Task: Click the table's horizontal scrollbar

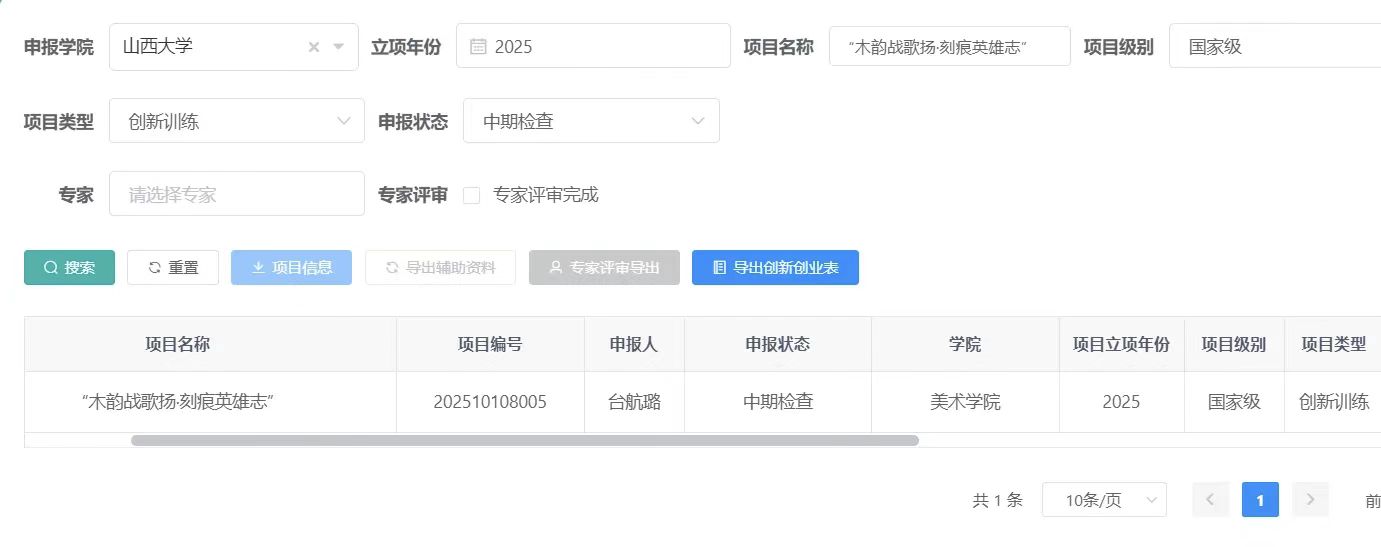Action: point(525,440)
